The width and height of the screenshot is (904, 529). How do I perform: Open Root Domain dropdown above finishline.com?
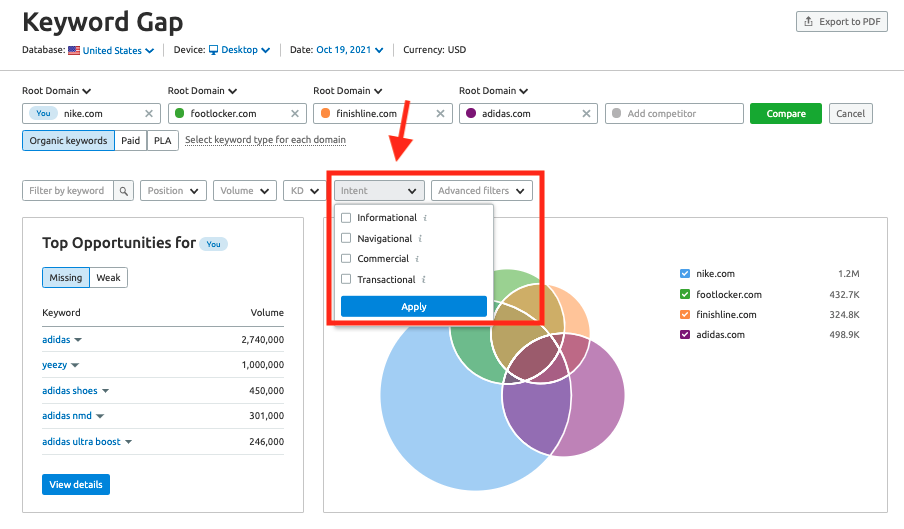coord(348,91)
